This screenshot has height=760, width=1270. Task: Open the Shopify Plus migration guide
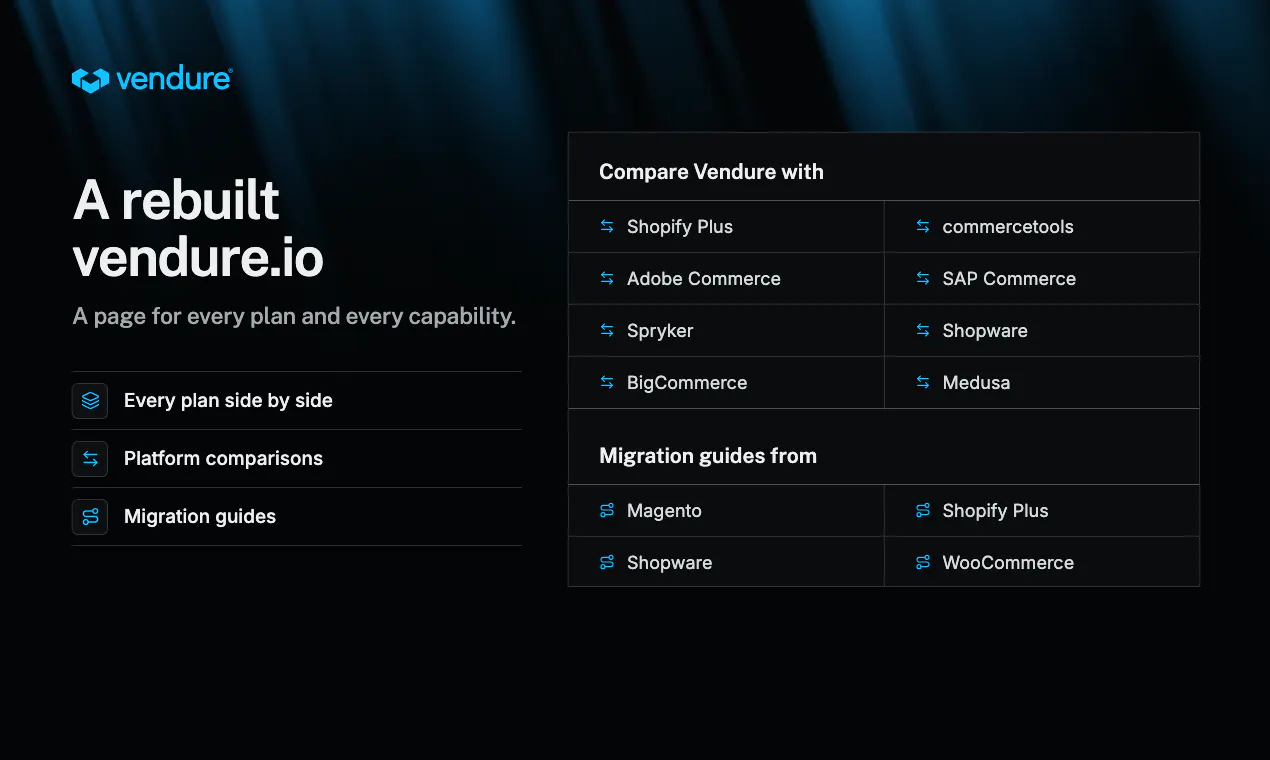1042,510
